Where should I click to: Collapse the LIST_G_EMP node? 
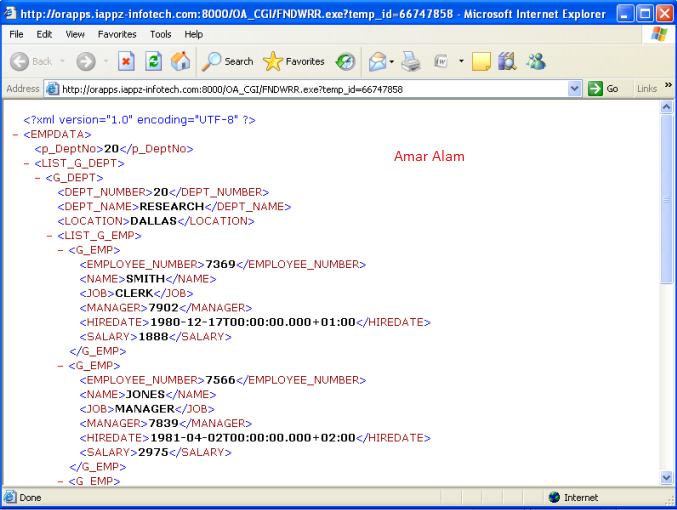click(49, 236)
